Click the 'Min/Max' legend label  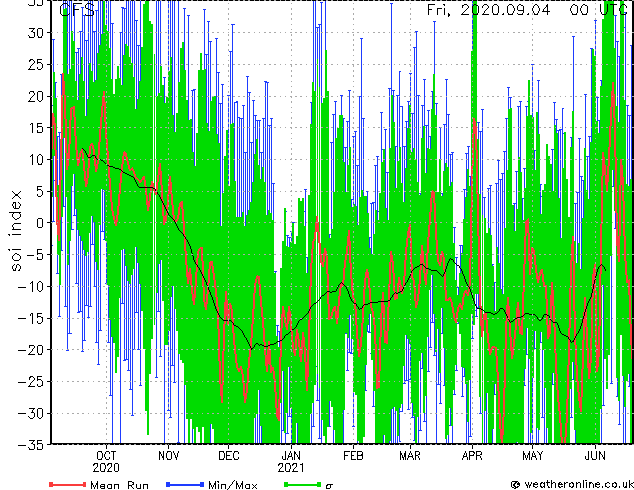coord(232,485)
